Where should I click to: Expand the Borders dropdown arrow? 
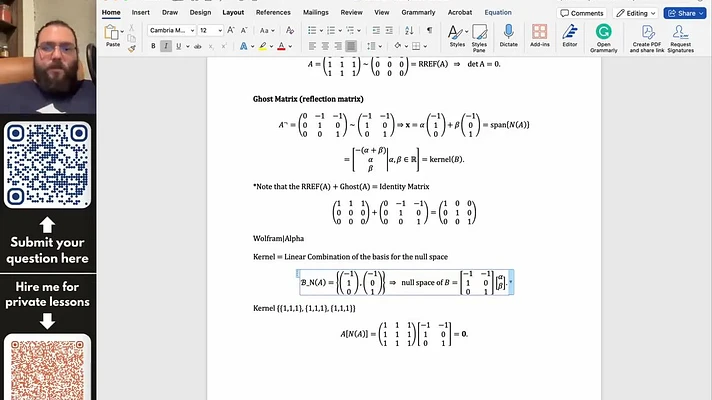coord(425,46)
